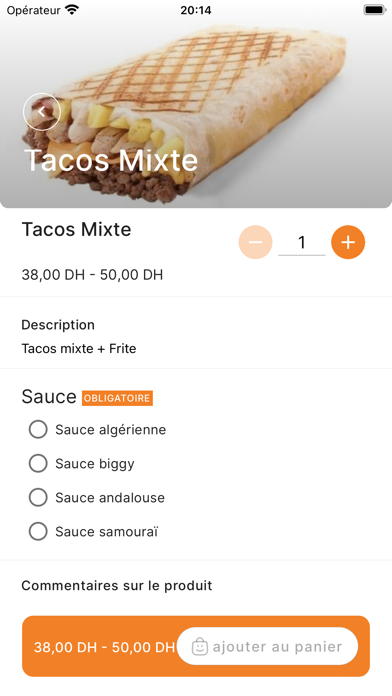
Task: Tap the OBLIGATOIRE orange badge
Action: [117, 398]
